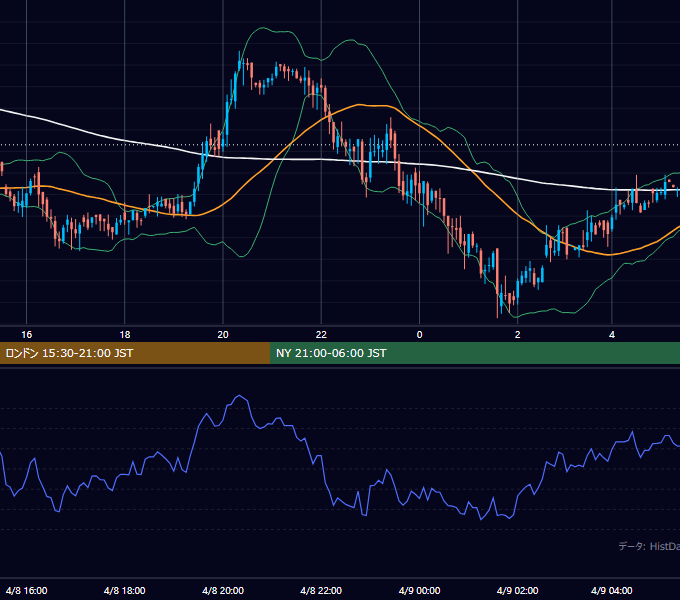The width and height of the screenshot is (680, 600).
Task: Click the price chart time label 2
Action: [517, 335]
